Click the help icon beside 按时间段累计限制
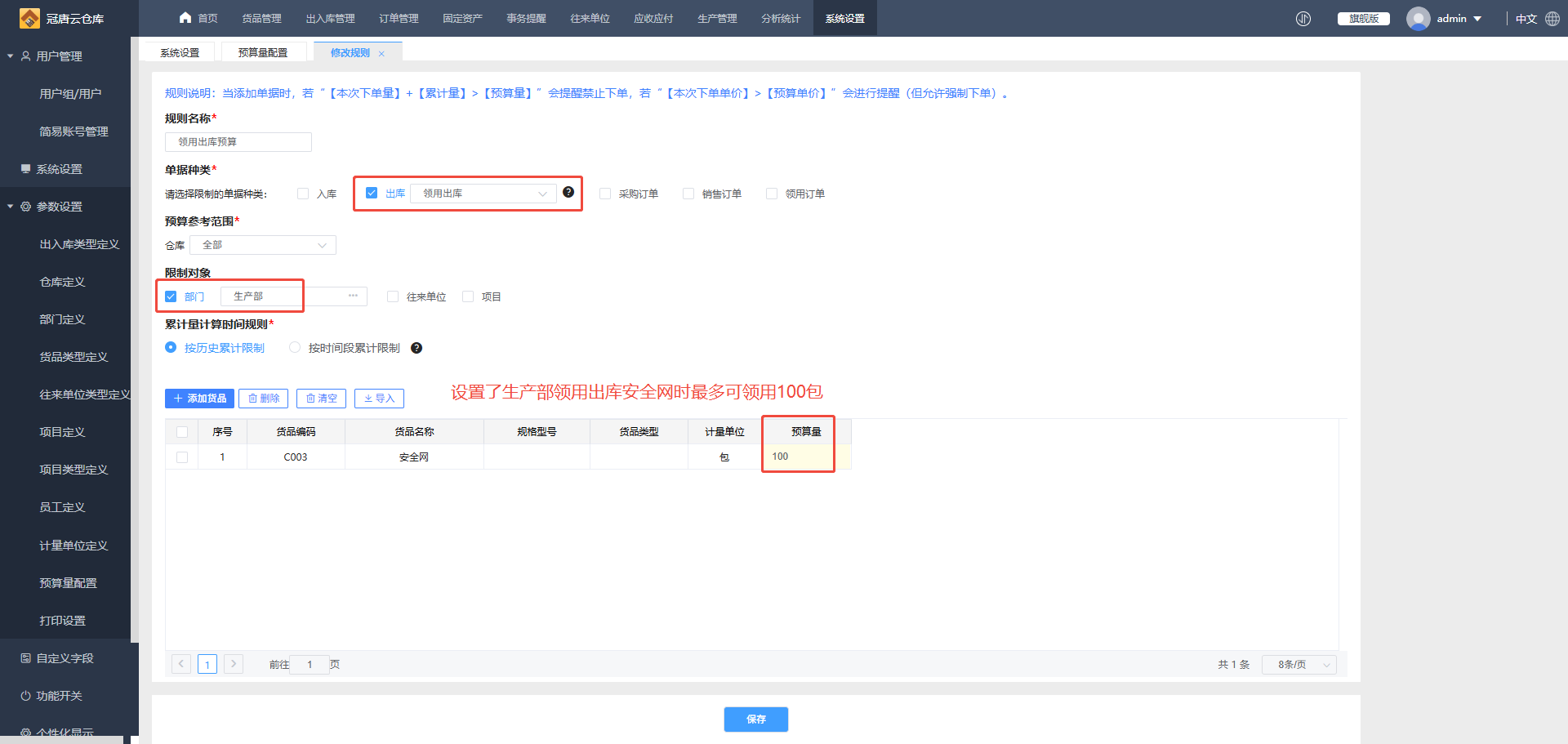This screenshot has width=1568, height=744. (416, 348)
